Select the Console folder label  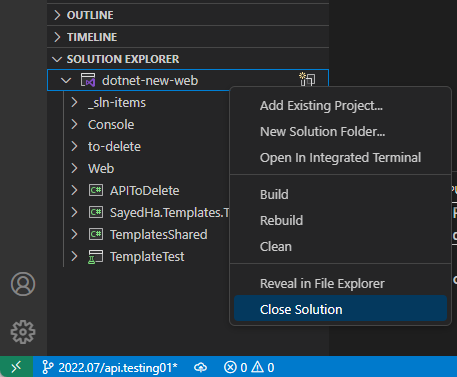coord(111,125)
